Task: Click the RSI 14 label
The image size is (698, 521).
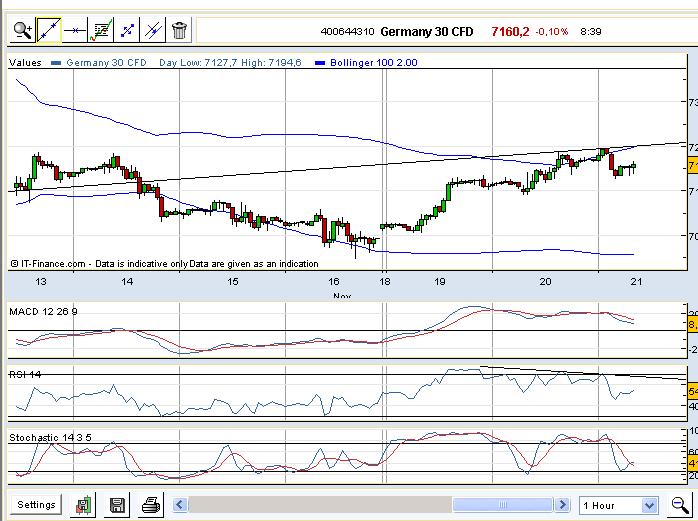Action: pyautogui.click(x=25, y=374)
